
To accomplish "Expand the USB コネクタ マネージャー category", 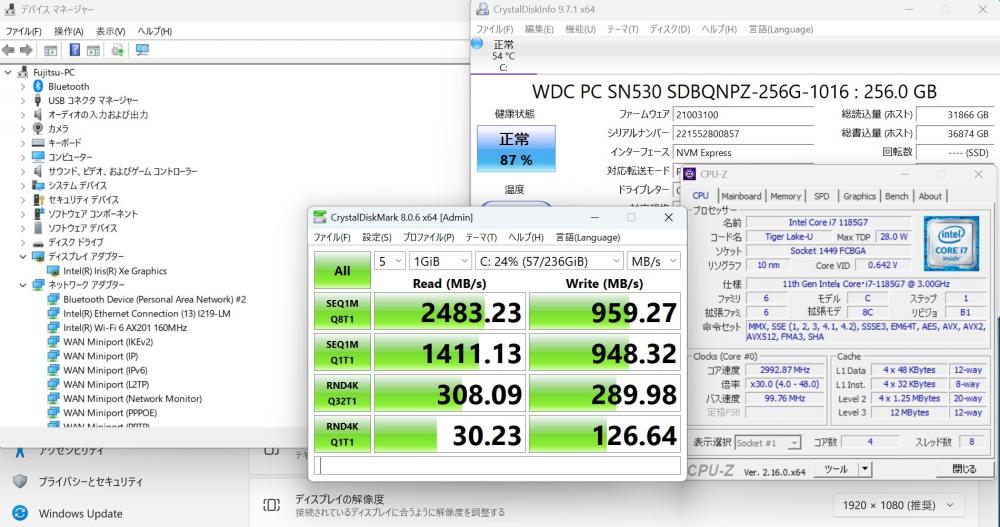I will tap(23, 100).
